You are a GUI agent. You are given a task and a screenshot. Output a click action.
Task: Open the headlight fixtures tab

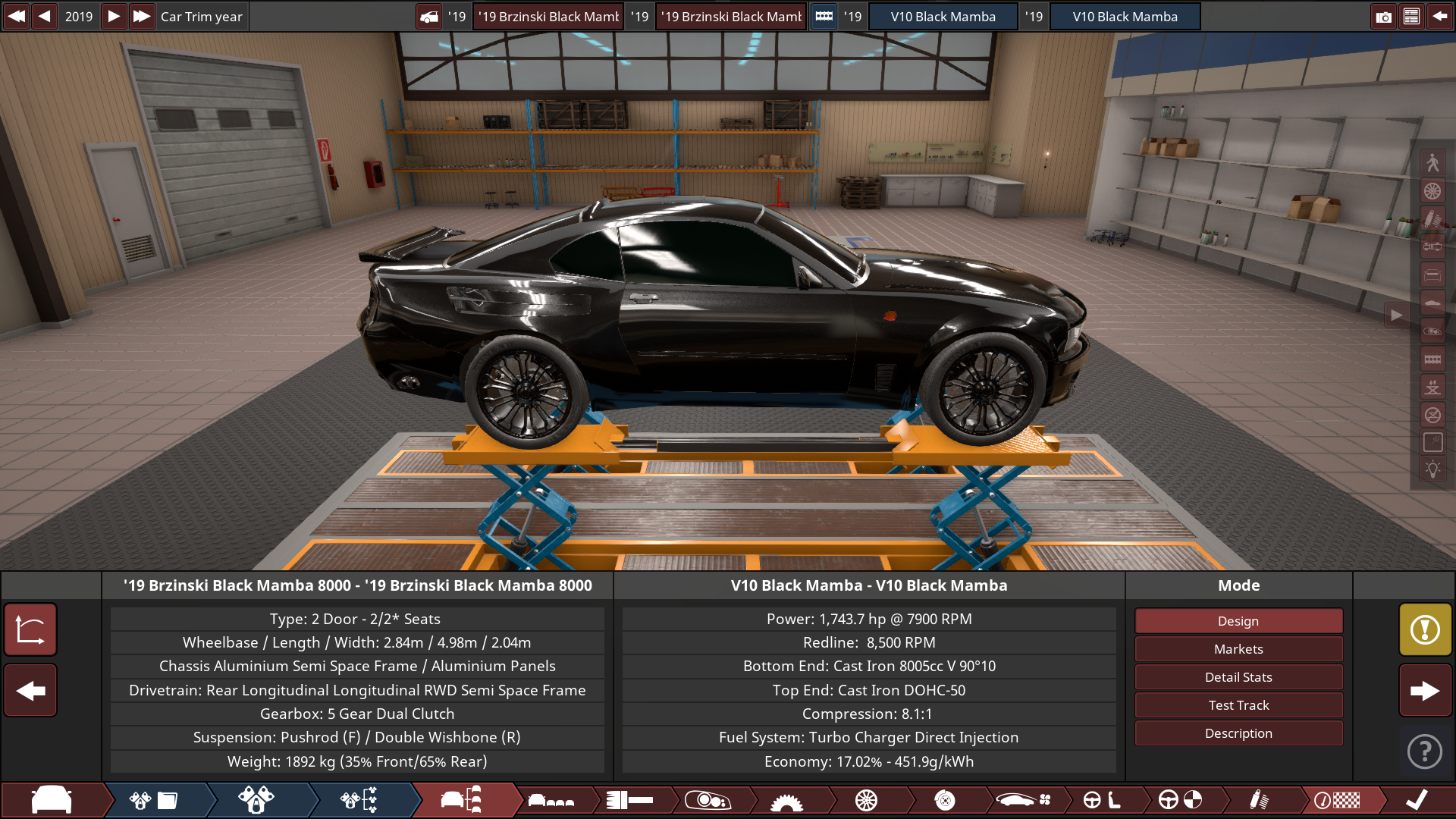coord(708,800)
